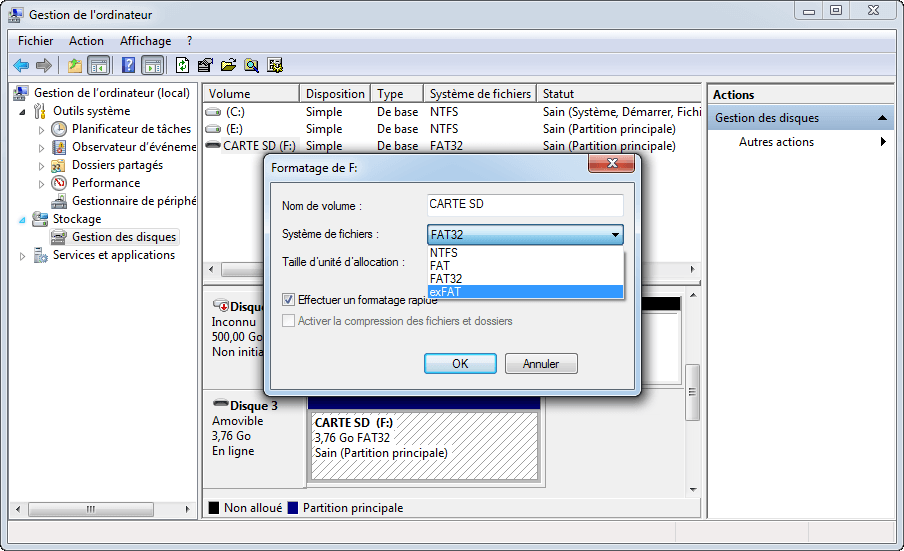Click the volume list right scroll arrow
This screenshot has height=551, width=904.
click(x=693, y=269)
